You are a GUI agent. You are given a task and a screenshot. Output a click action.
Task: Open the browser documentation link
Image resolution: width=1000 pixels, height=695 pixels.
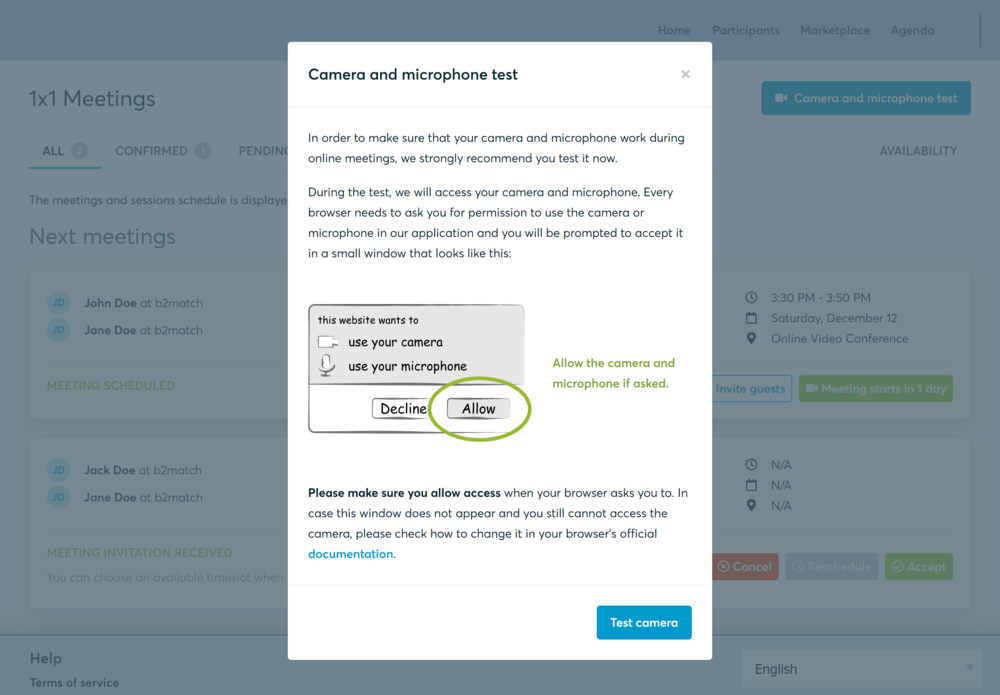click(350, 554)
